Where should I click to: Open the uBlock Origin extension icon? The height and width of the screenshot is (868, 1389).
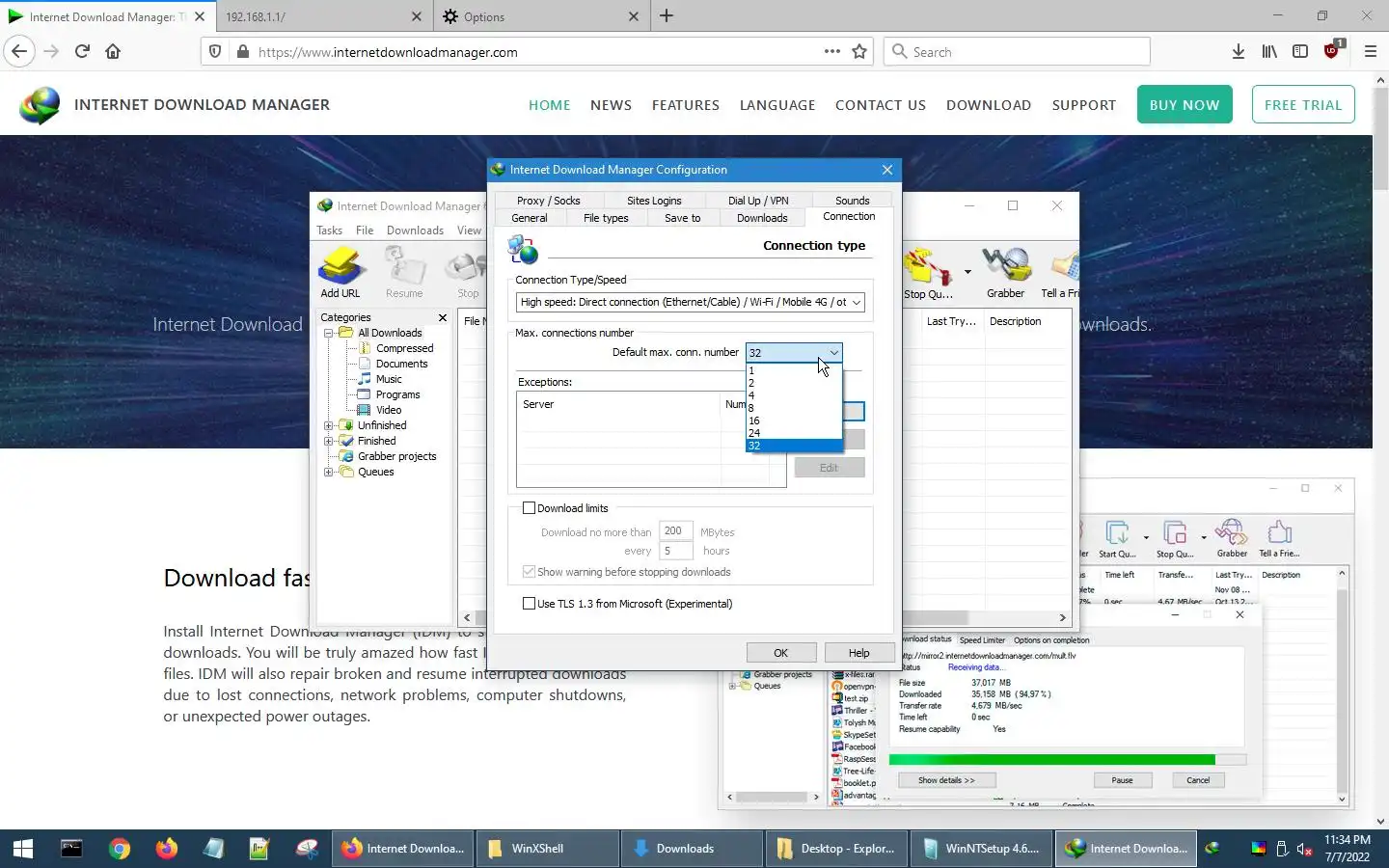pyautogui.click(x=1333, y=51)
